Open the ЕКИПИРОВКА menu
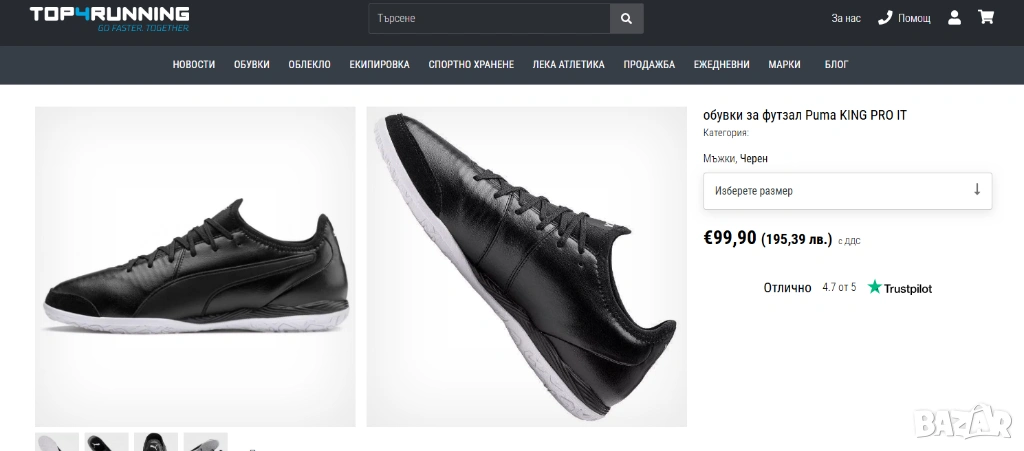 click(x=379, y=65)
